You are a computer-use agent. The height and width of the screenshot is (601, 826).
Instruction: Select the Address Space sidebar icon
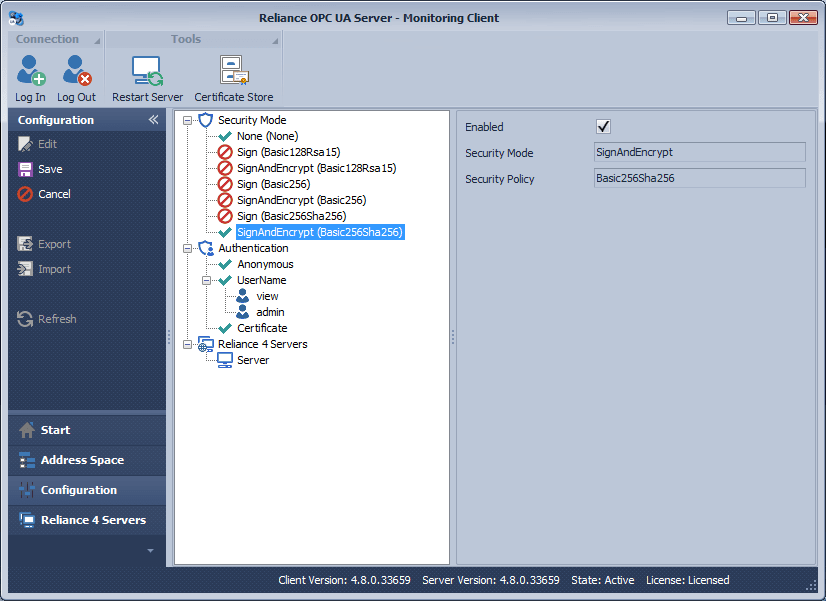tap(25, 461)
